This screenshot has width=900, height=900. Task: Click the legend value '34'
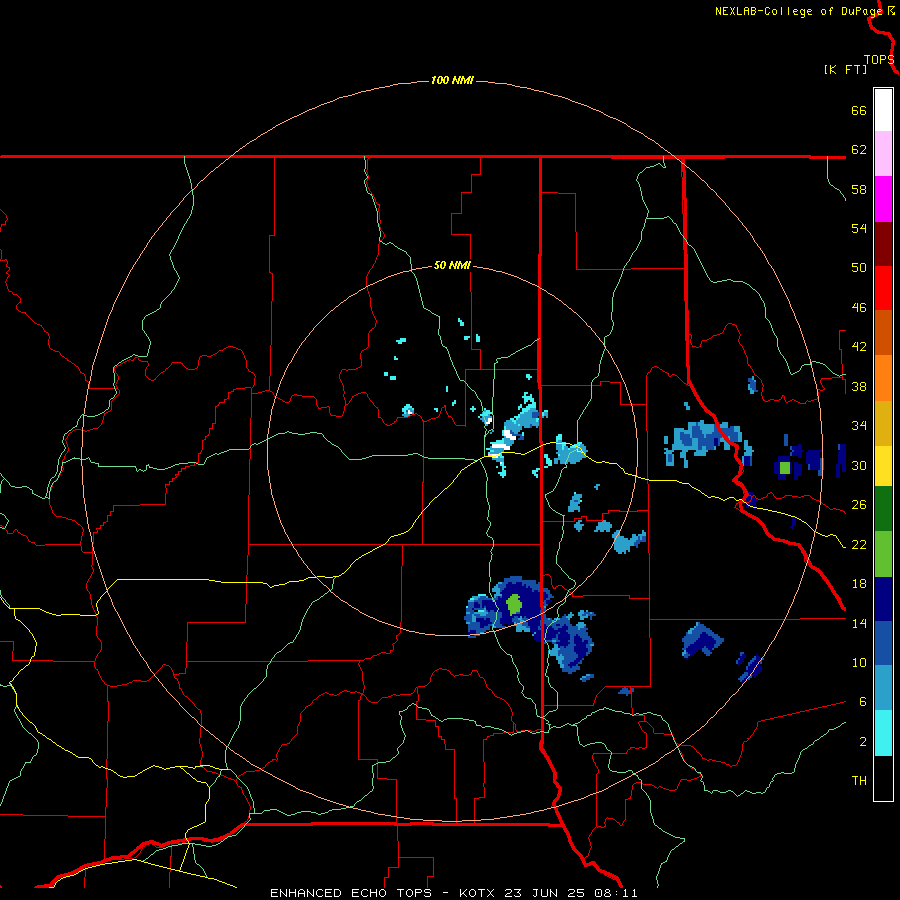coord(859,426)
